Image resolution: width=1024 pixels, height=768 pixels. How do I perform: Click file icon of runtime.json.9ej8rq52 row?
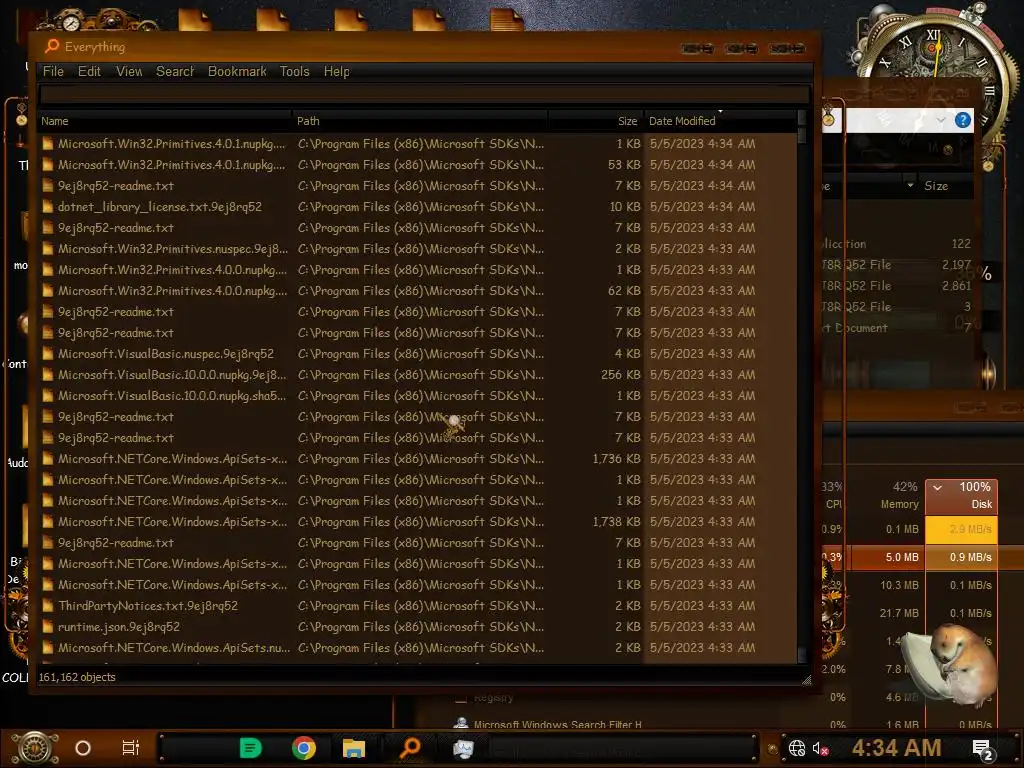point(48,627)
